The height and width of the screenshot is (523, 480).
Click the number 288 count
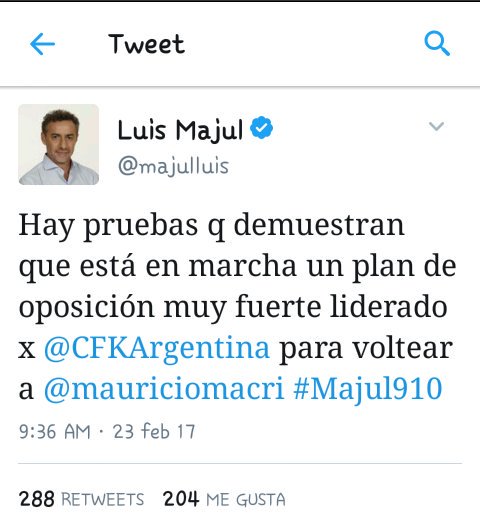pos(37,499)
